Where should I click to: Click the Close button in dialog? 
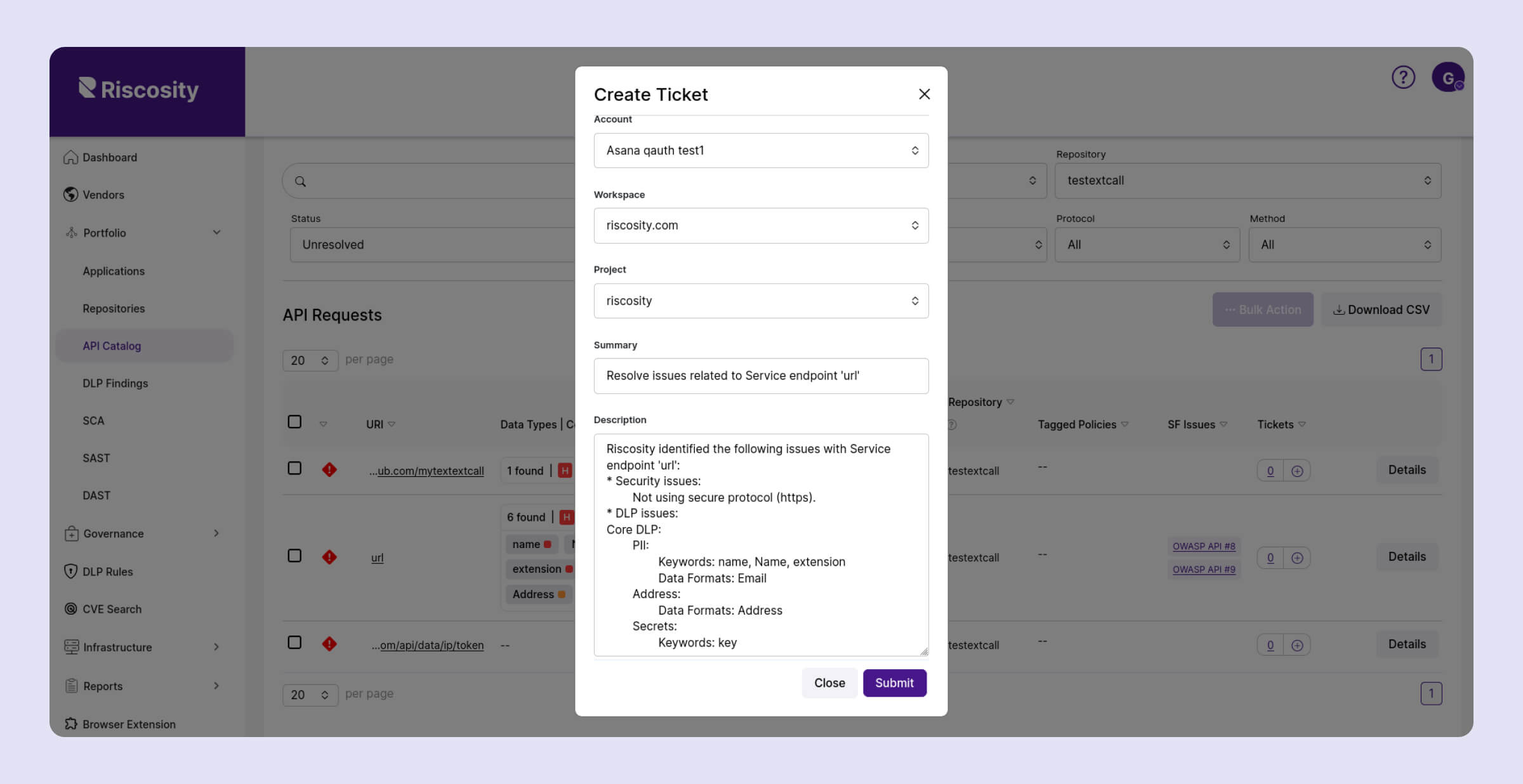(829, 683)
